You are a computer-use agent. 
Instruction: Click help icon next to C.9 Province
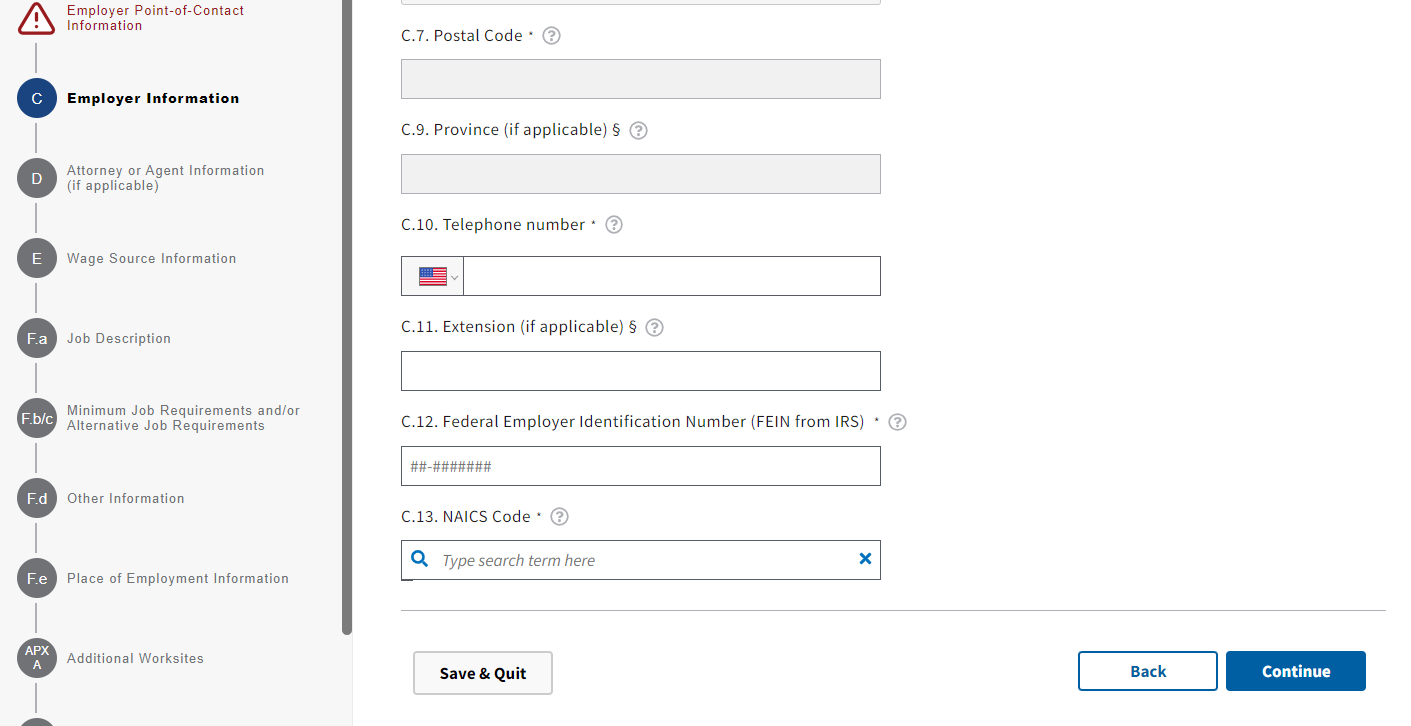click(x=638, y=131)
